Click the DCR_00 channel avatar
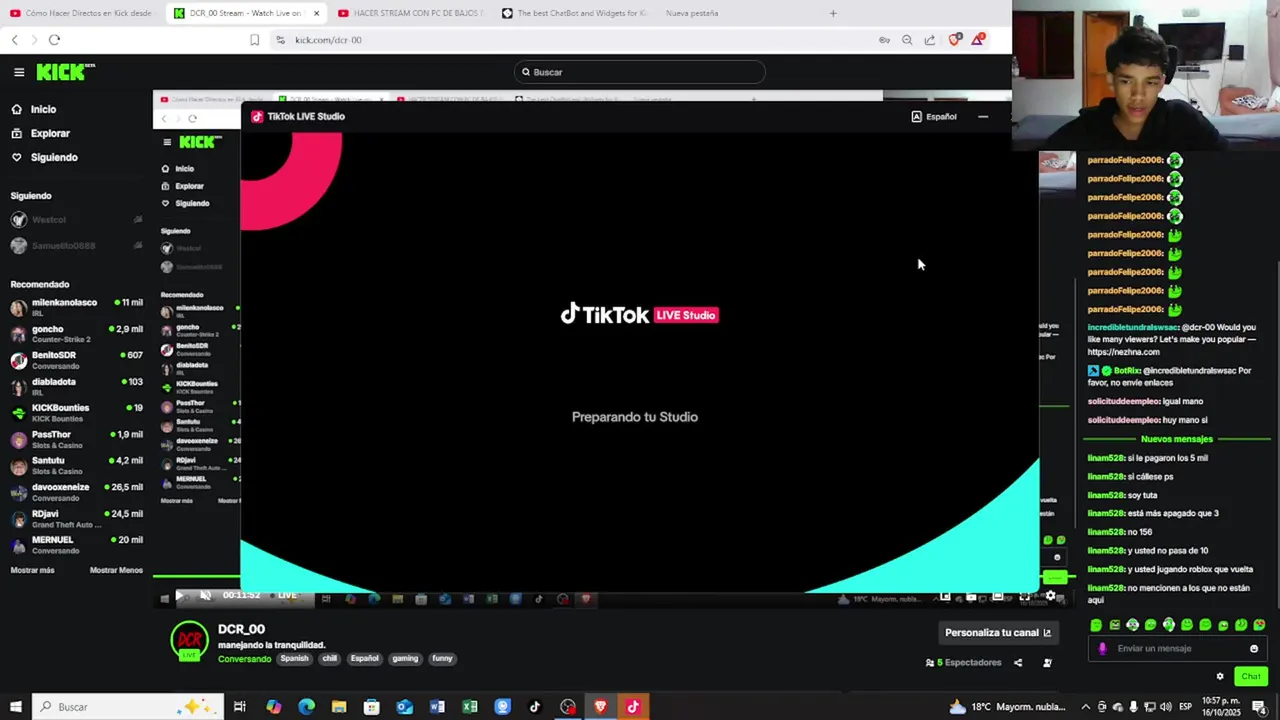This screenshot has width=1280, height=720. click(189, 641)
